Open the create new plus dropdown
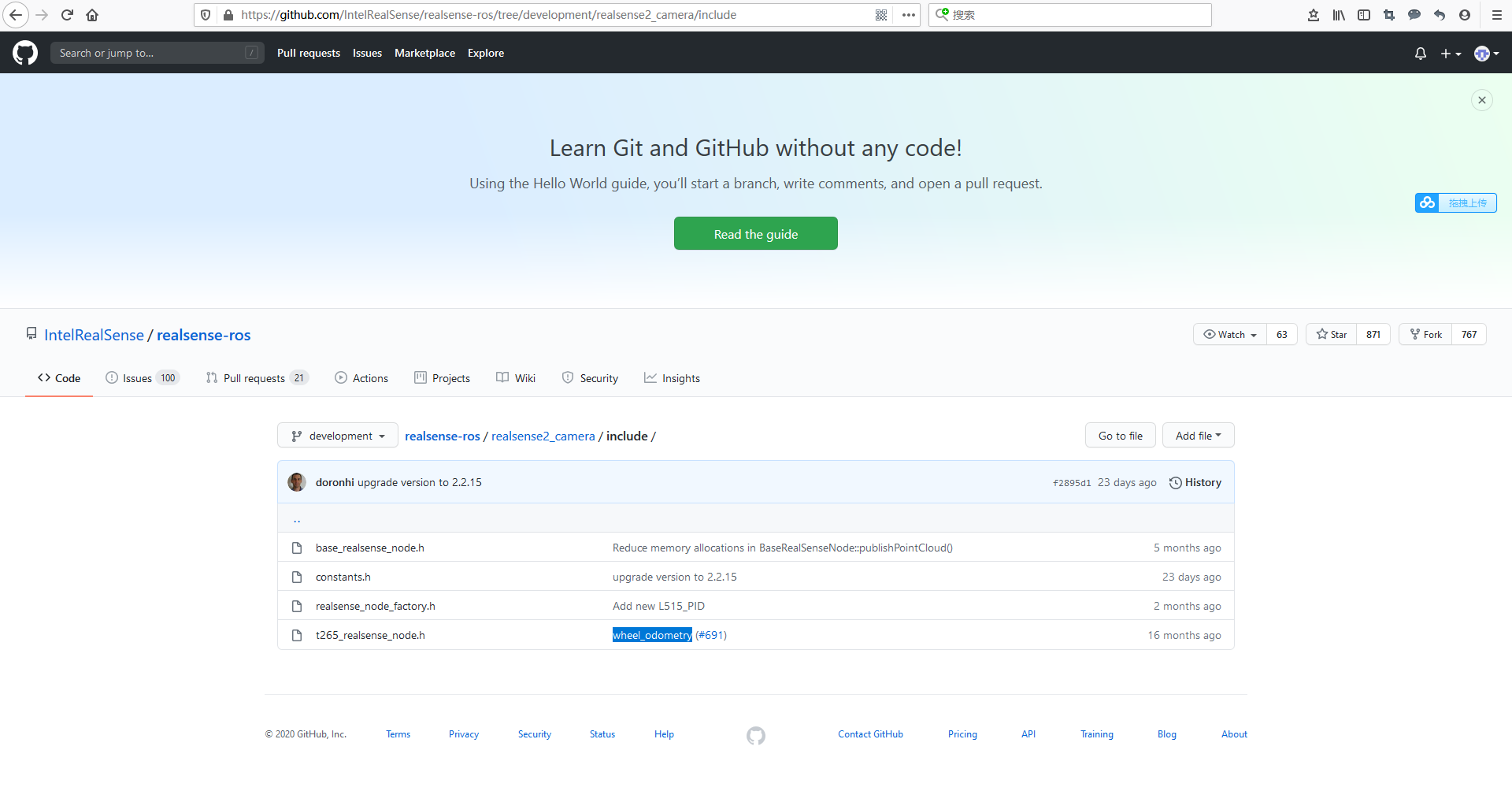1512x791 pixels. (1451, 54)
